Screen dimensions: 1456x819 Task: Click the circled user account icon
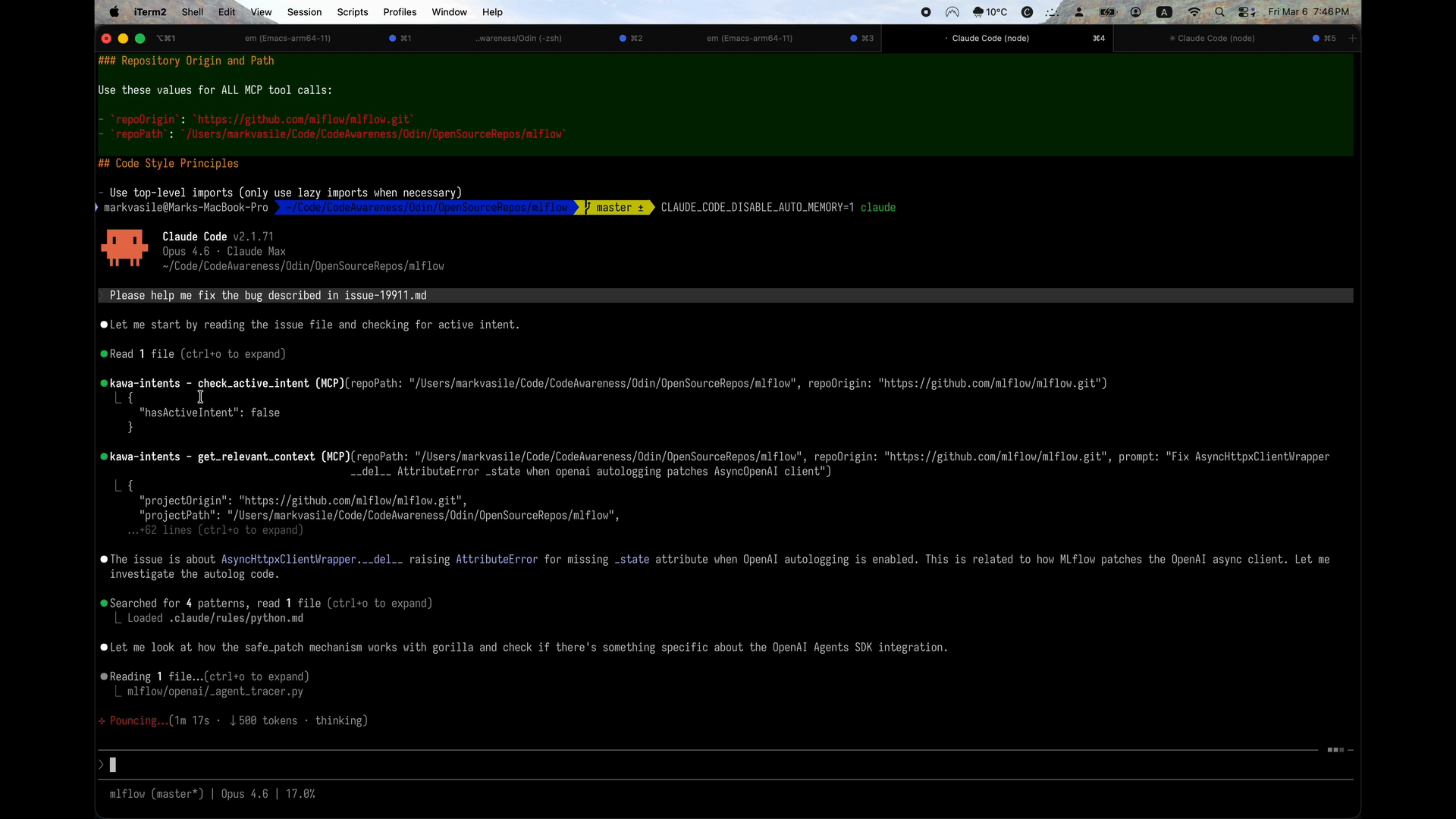[1136, 12]
